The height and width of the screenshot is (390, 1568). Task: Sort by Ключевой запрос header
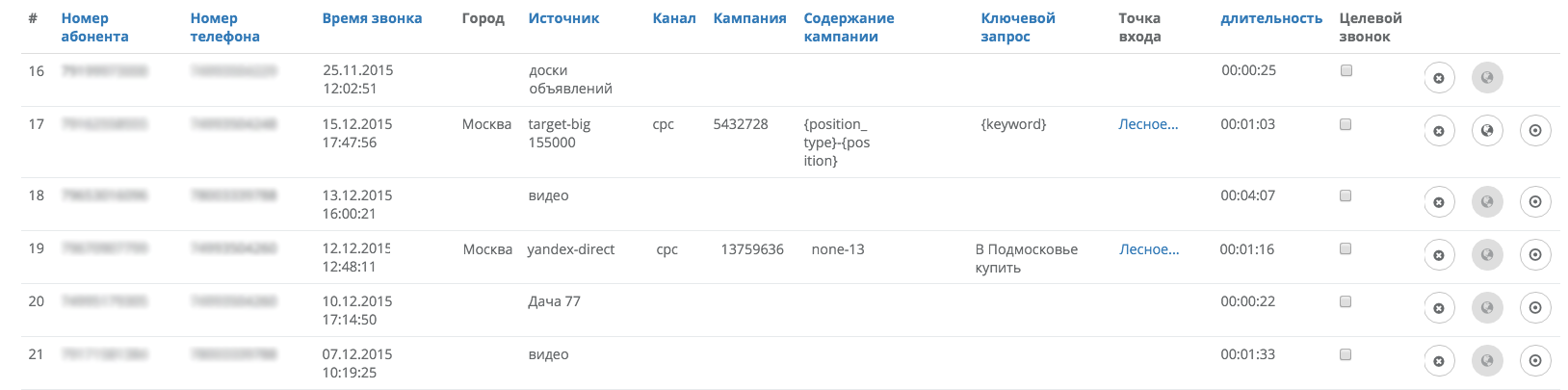tap(1018, 27)
